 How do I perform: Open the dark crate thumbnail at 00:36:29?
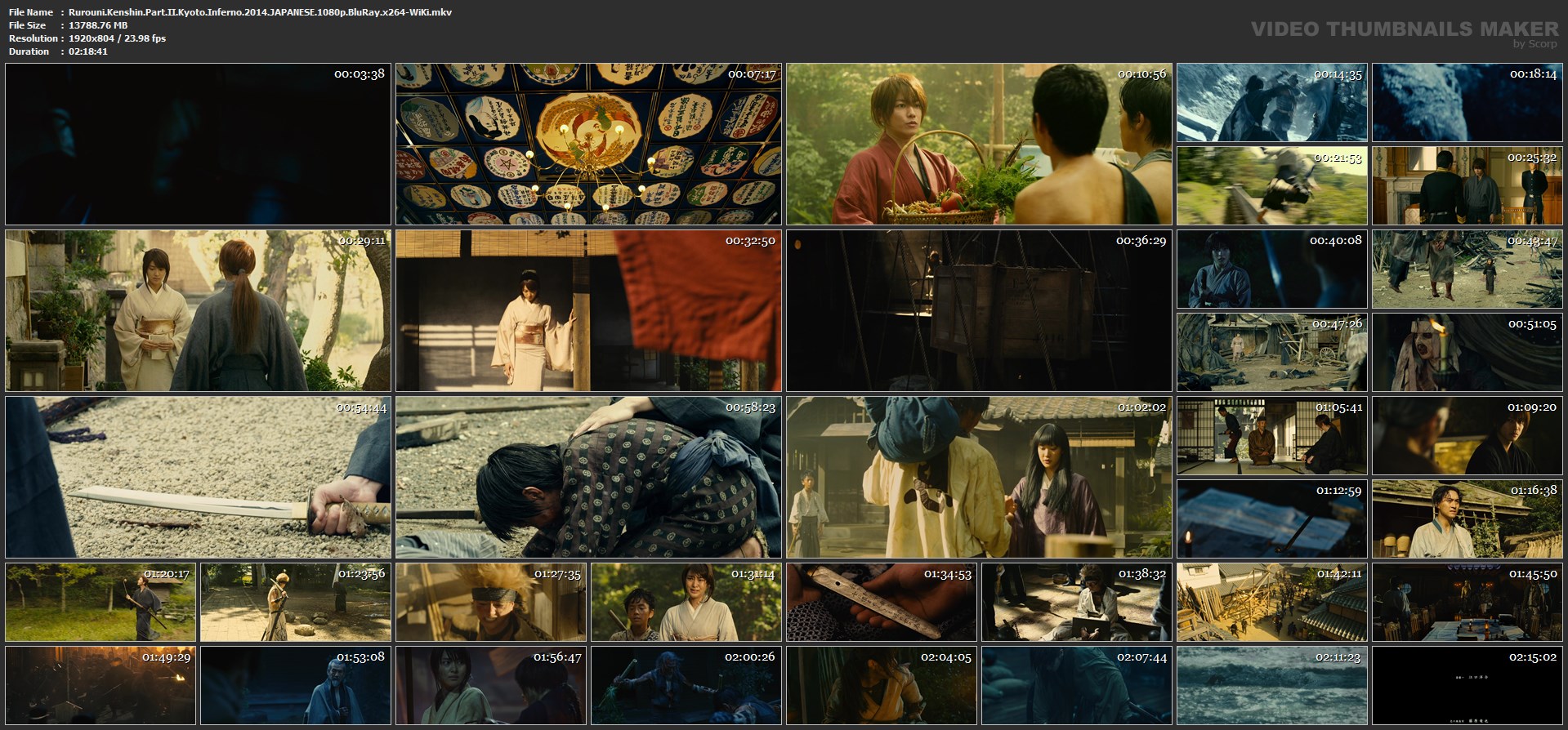coord(979,310)
